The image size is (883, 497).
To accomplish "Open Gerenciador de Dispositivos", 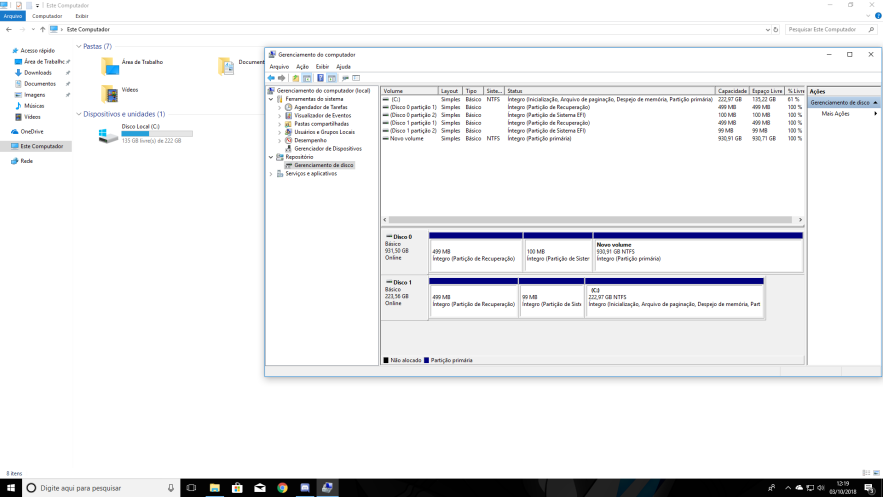I will tap(328, 149).
